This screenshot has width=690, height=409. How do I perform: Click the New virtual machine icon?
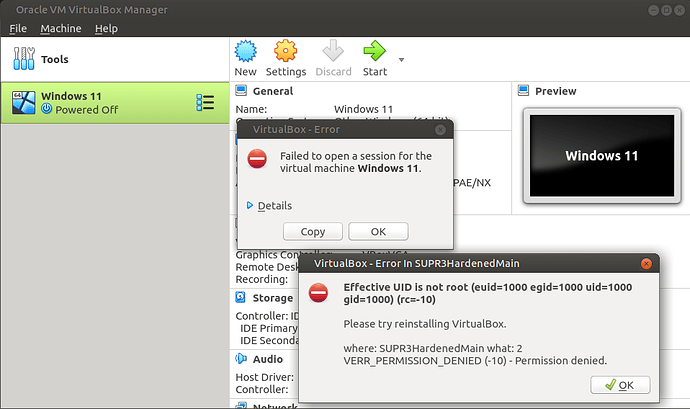point(245,51)
